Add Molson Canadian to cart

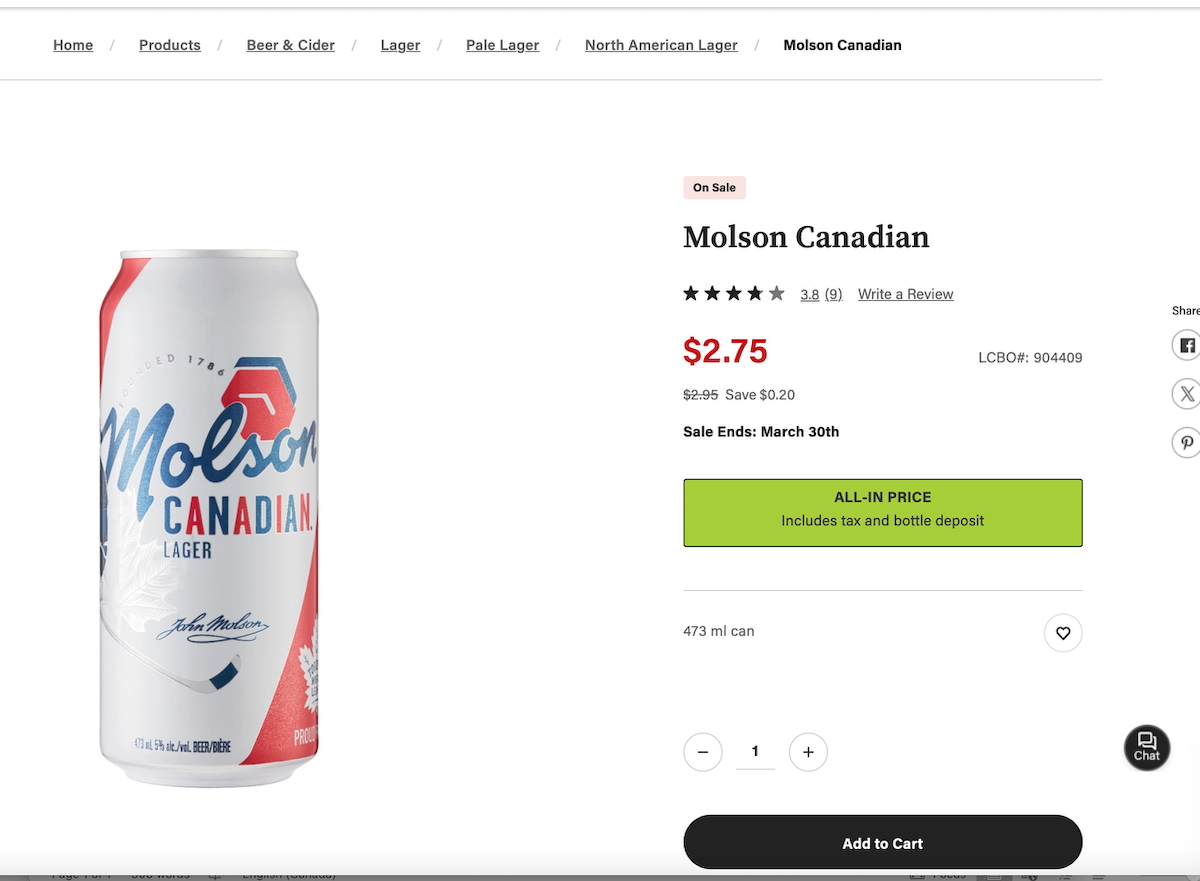pos(882,843)
